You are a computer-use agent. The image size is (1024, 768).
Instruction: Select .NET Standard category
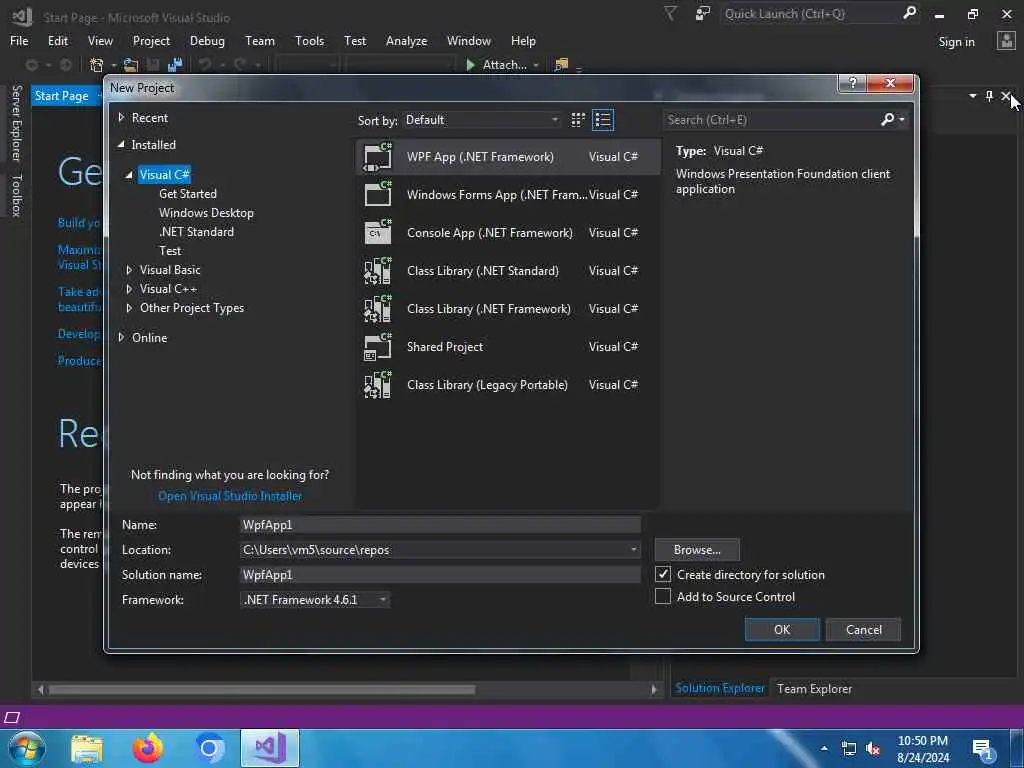coord(197,232)
